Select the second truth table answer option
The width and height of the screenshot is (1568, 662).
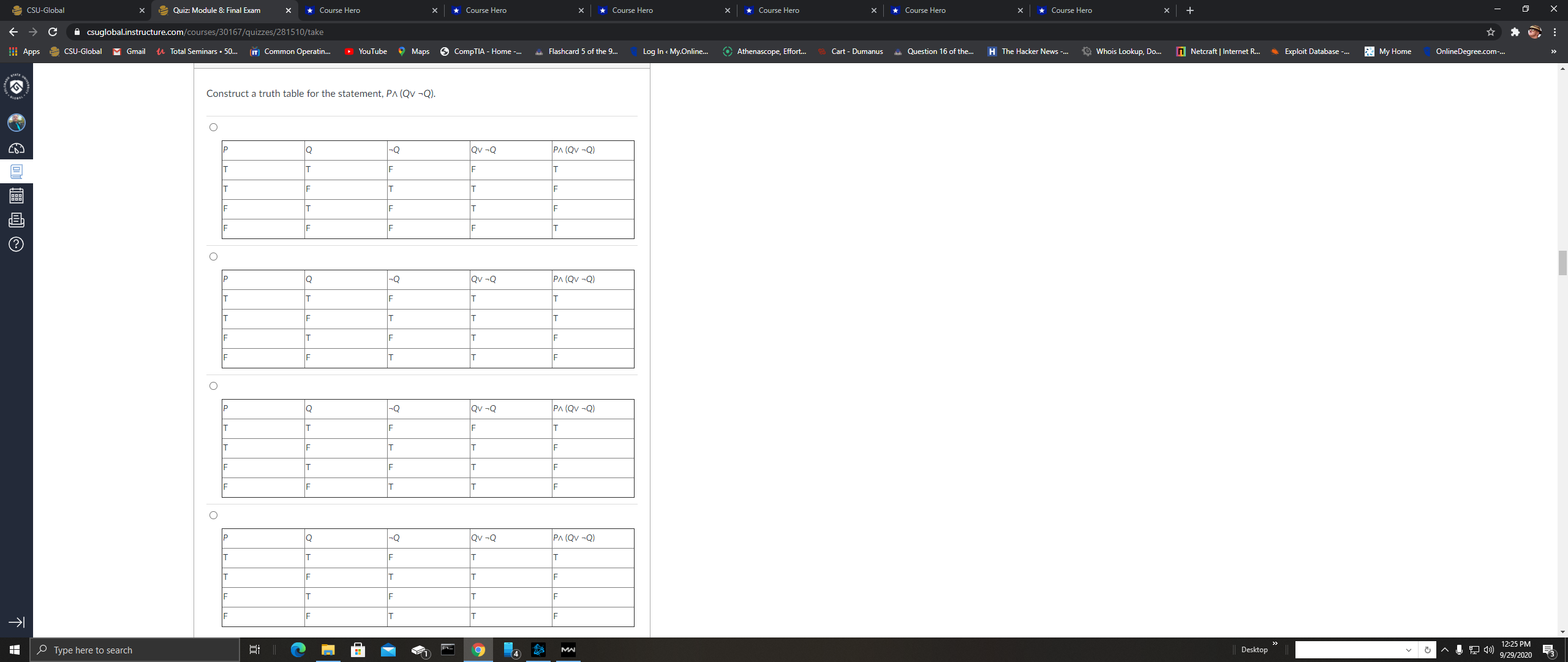click(213, 256)
